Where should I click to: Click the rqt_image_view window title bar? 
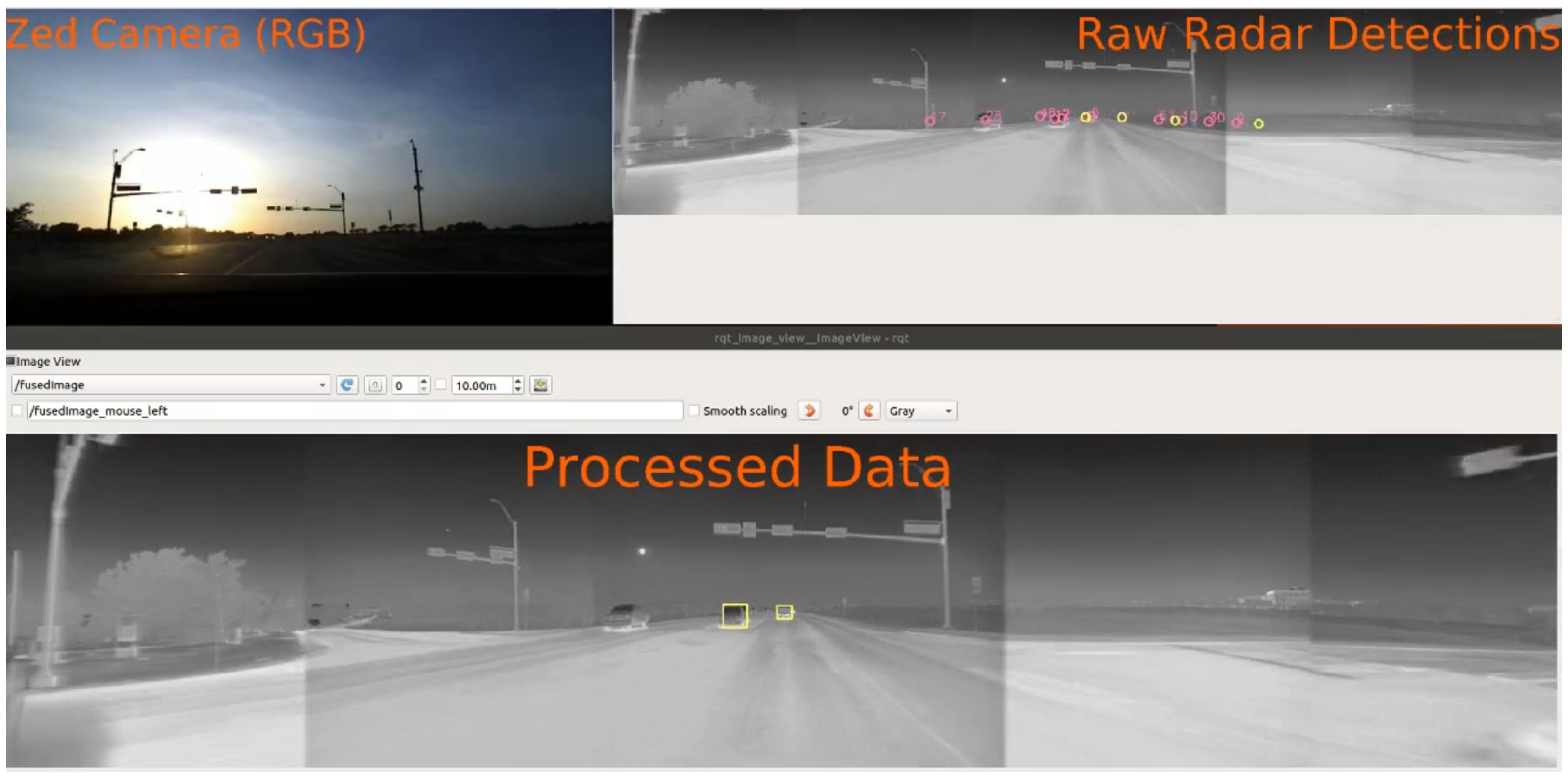(x=811, y=338)
